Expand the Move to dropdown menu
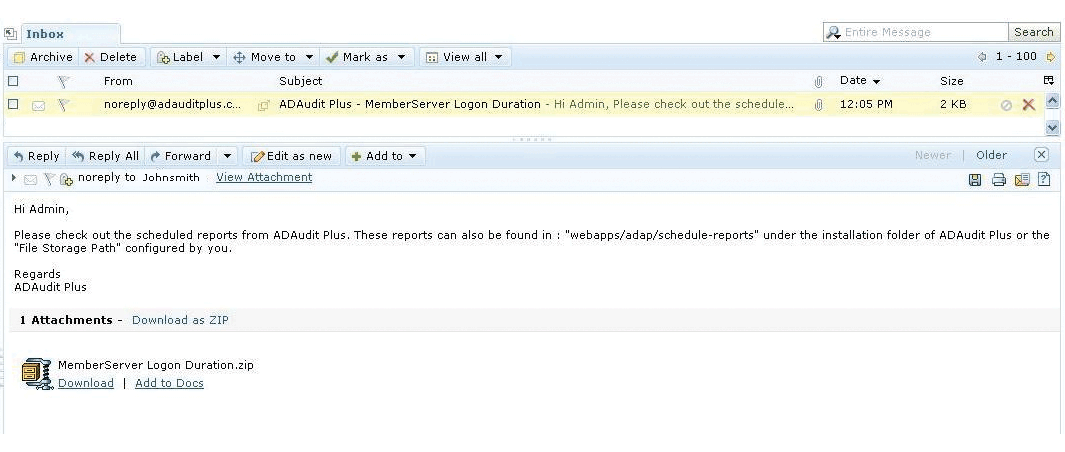This screenshot has height=452, width=1065. [273, 57]
